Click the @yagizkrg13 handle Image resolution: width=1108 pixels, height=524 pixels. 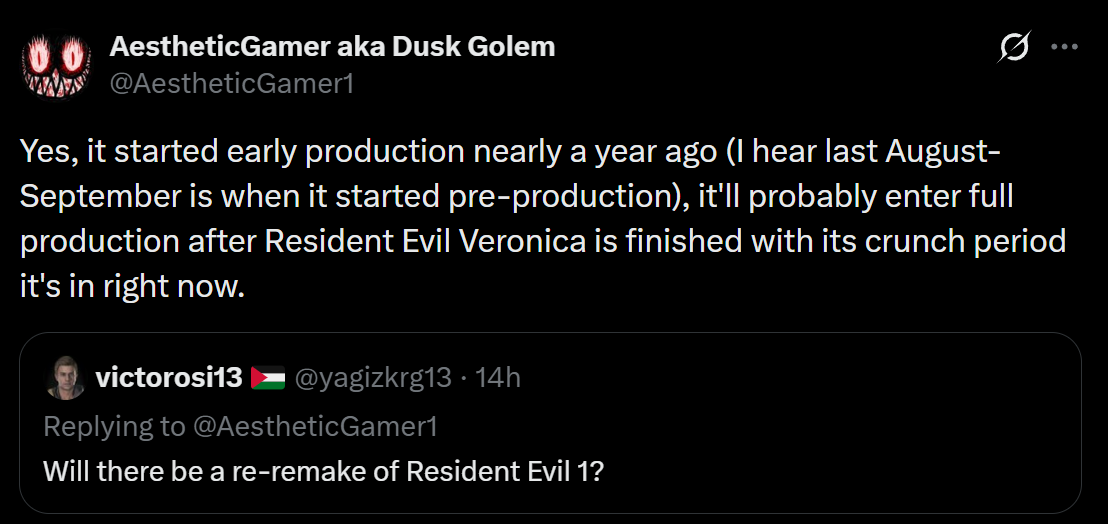coord(372,378)
